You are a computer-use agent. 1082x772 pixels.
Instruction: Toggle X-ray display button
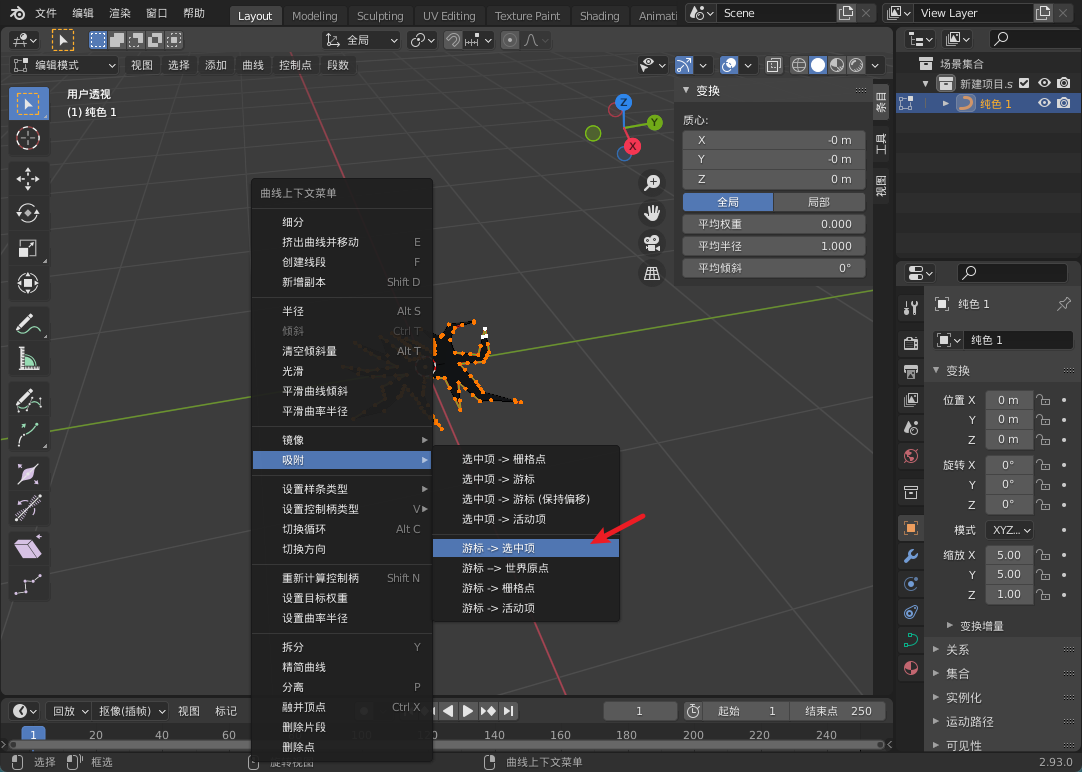774,65
